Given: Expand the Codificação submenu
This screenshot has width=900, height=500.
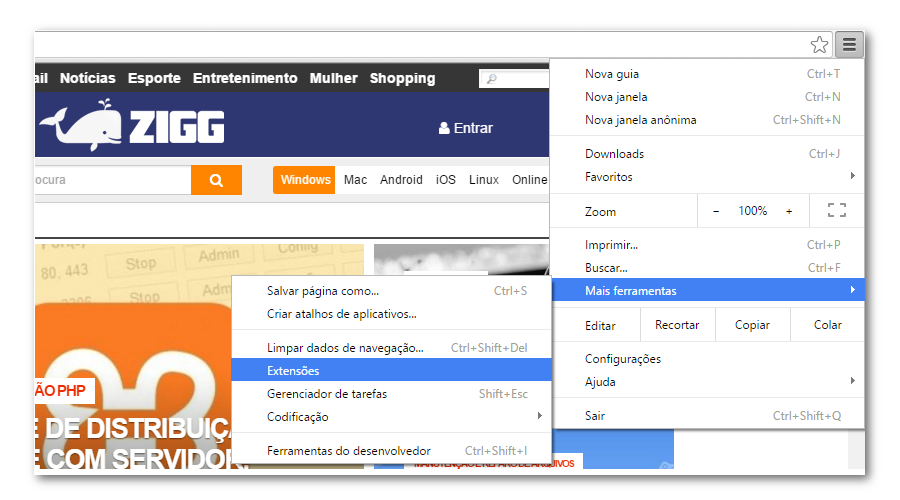Looking at the screenshot, I should [391, 417].
